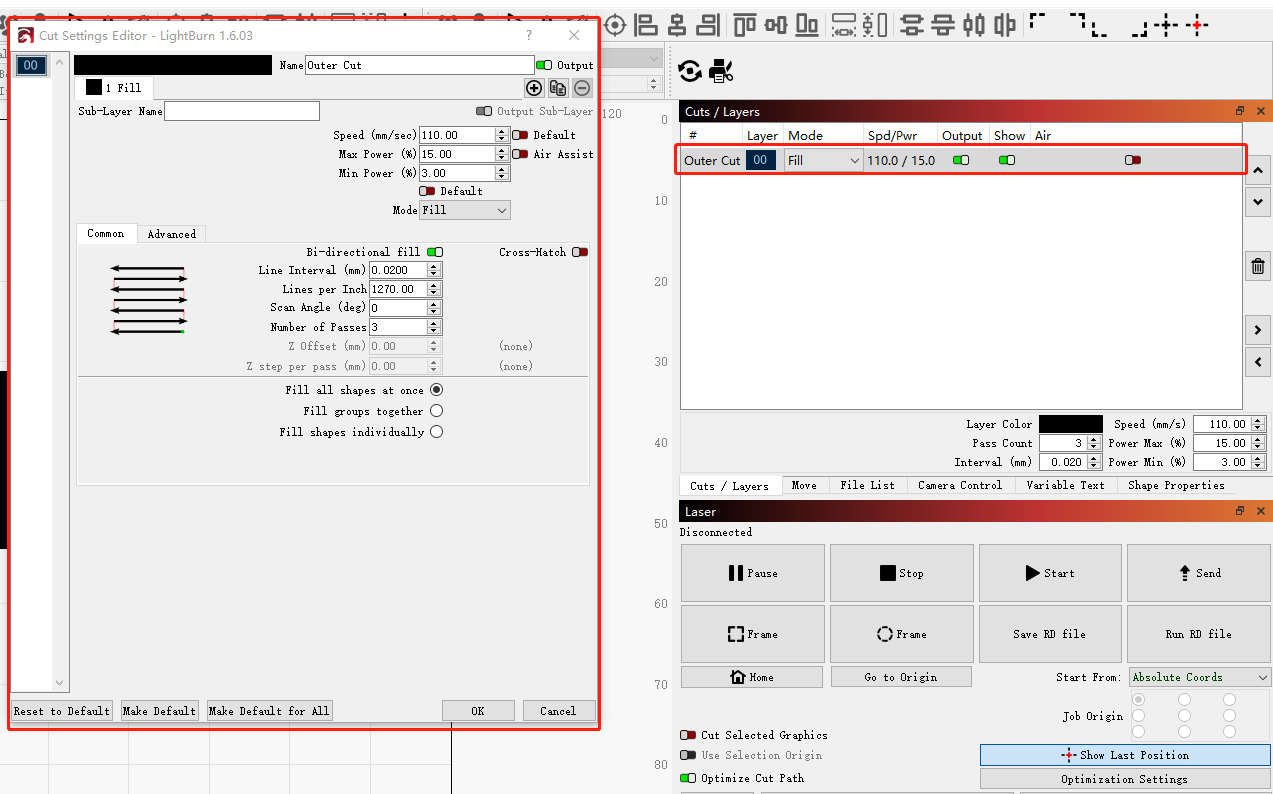Click the Go to Origin button
The height and width of the screenshot is (794, 1273).
point(901,677)
